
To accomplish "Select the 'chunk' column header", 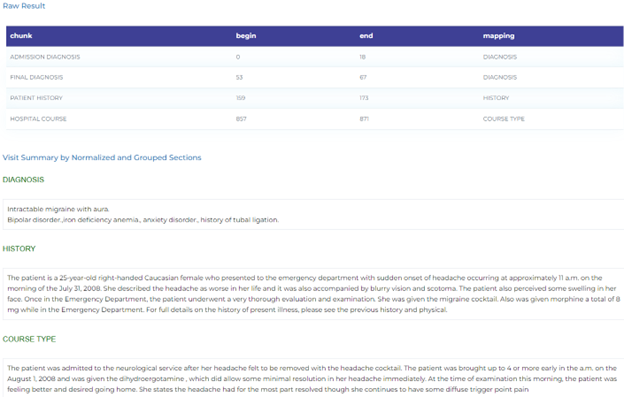I will pyautogui.click(x=21, y=36).
